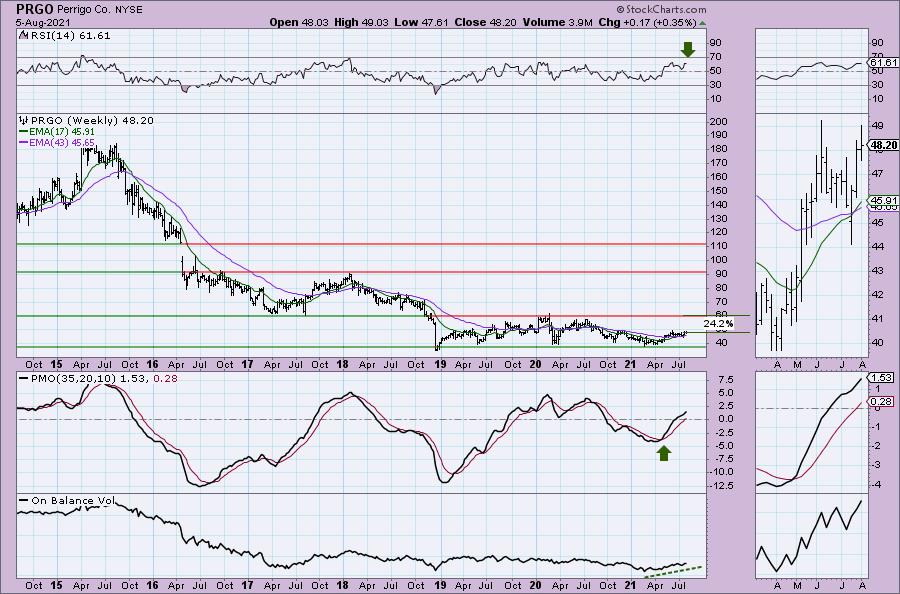Screen dimensions: 900x594
Task: Click the 200 price axis label
Action: pyautogui.click(x=719, y=122)
